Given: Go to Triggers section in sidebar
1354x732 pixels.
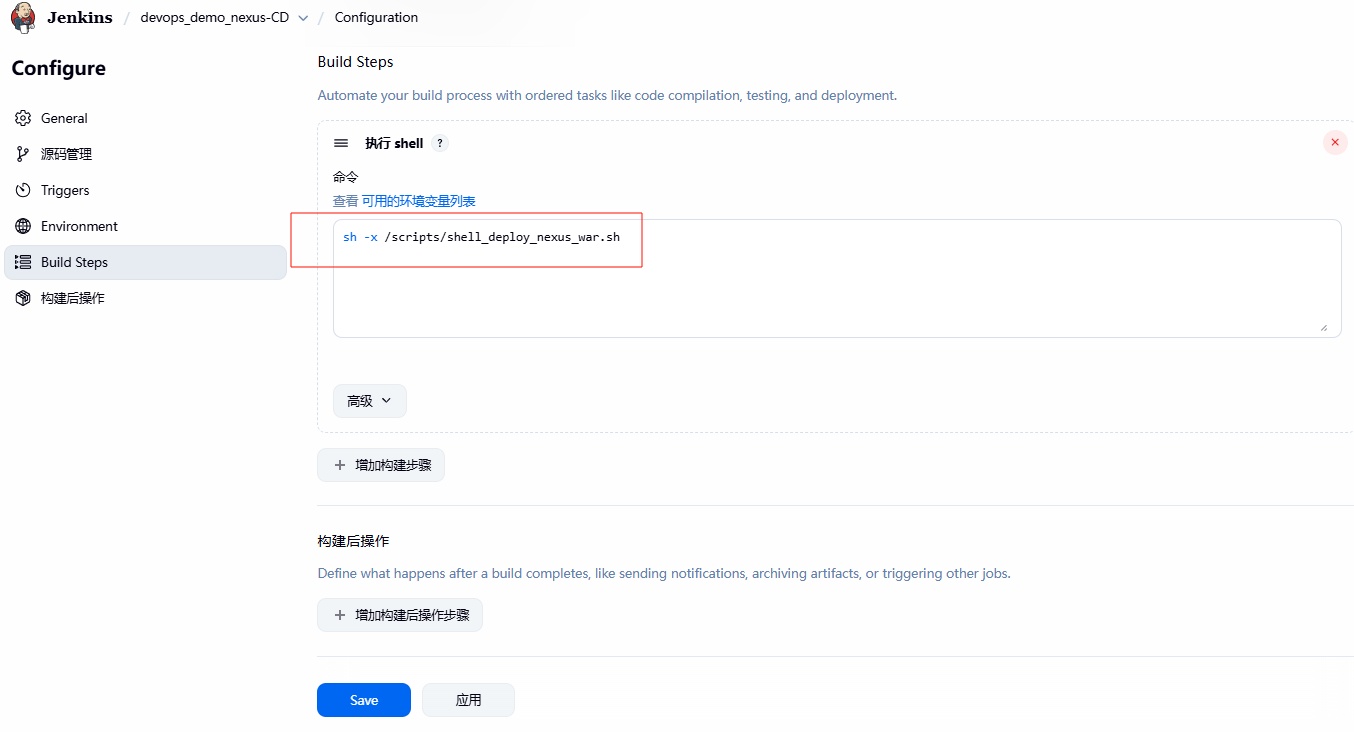Looking at the screenshot, I should [65, 190].
